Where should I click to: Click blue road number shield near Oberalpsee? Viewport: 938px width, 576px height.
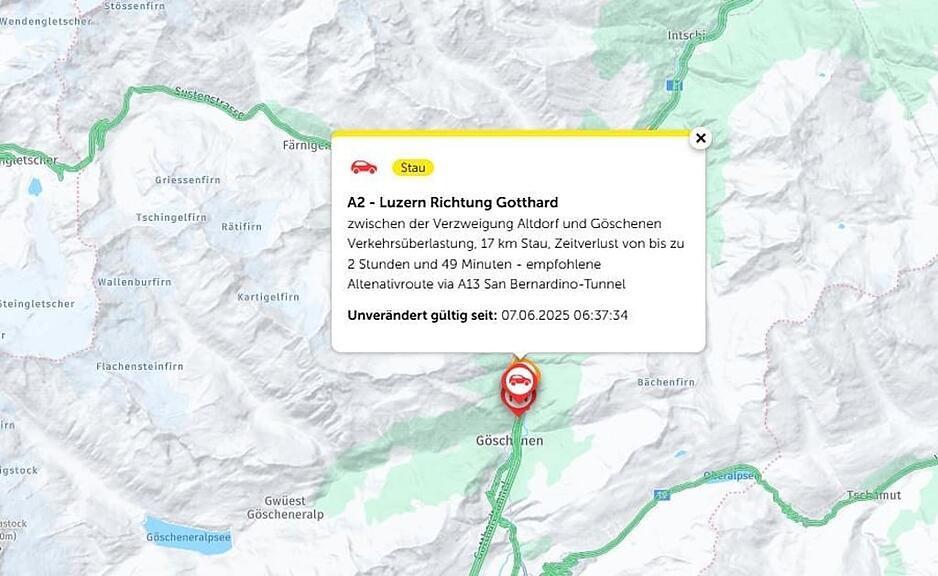click(x=660, y=495)
